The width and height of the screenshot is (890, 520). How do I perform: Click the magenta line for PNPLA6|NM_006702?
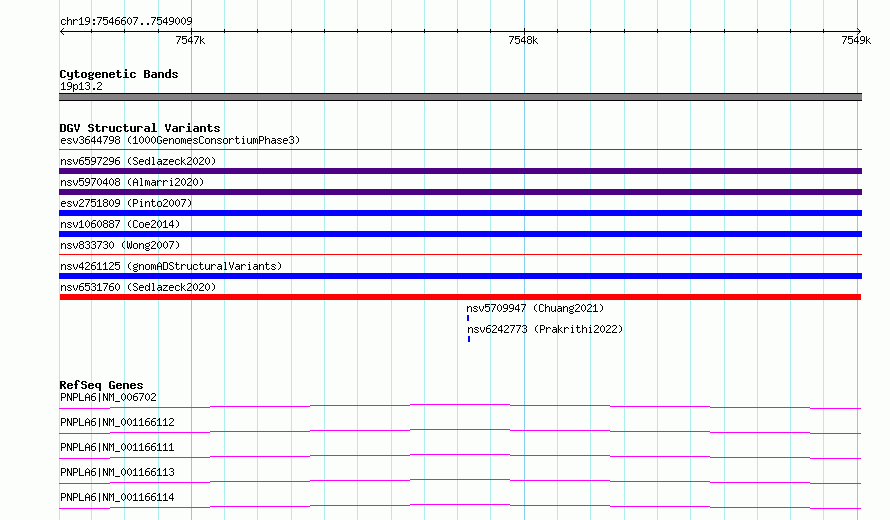tap(460, 406)
